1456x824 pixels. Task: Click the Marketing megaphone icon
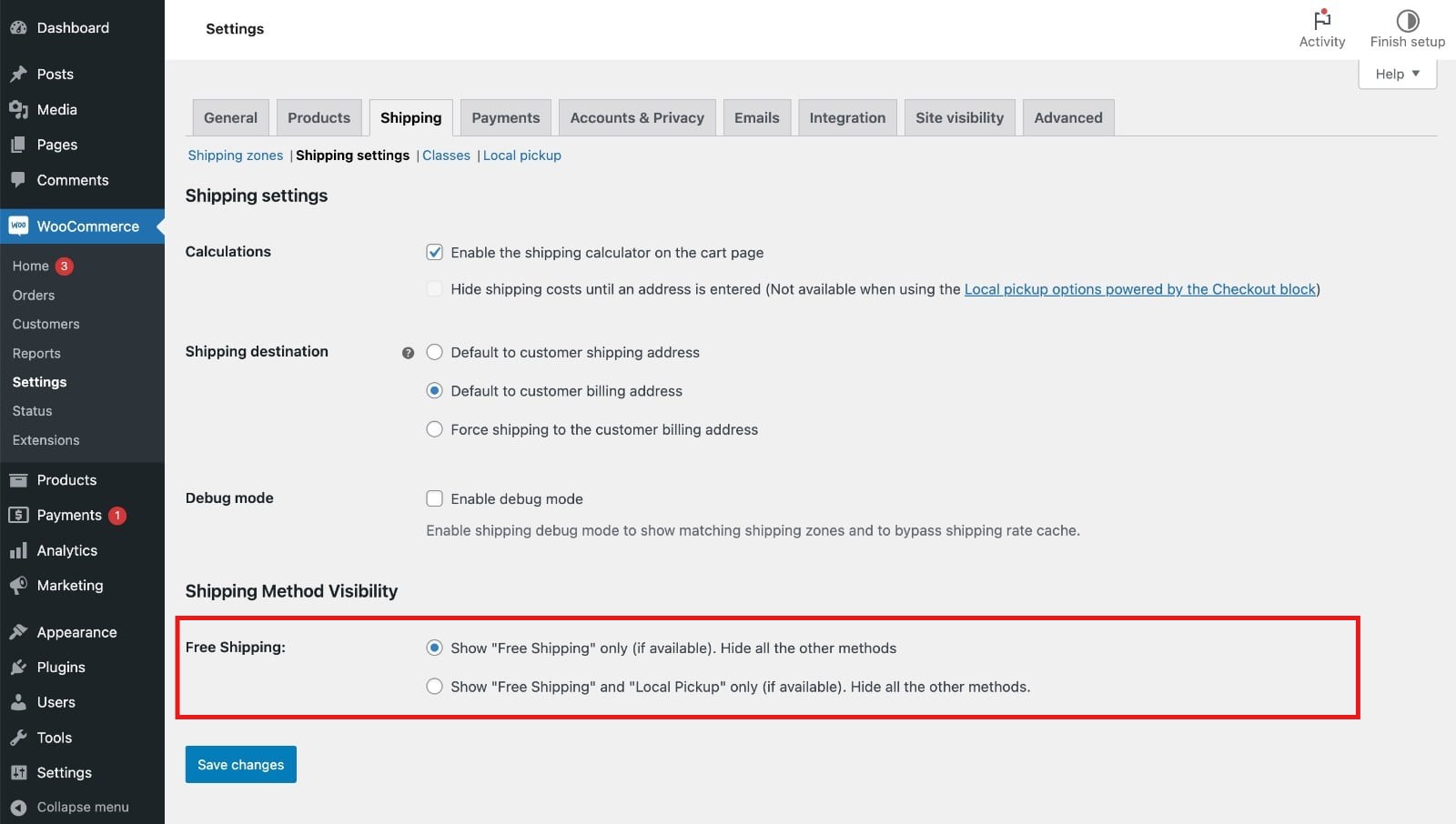click(18, 586)
